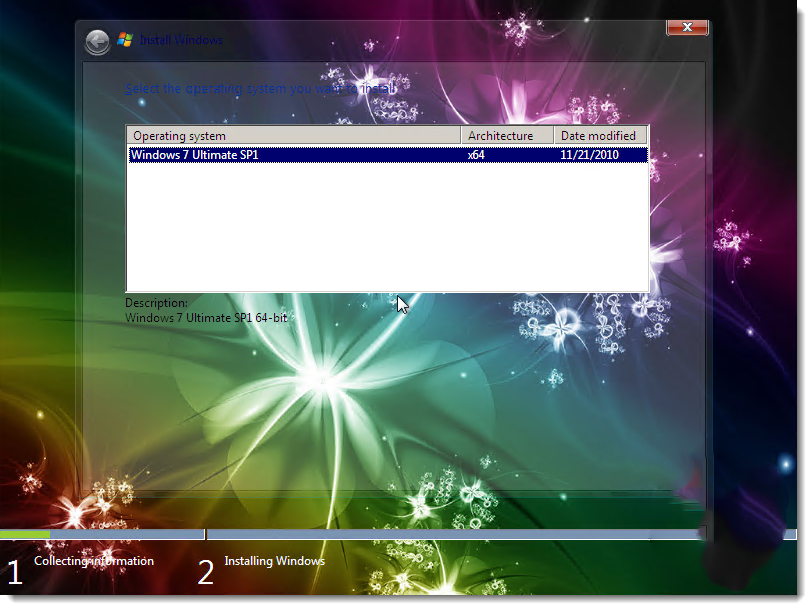This screenshot has height=610, width=812.
Task: Click the Installing Windows step label
Action: 274,561
